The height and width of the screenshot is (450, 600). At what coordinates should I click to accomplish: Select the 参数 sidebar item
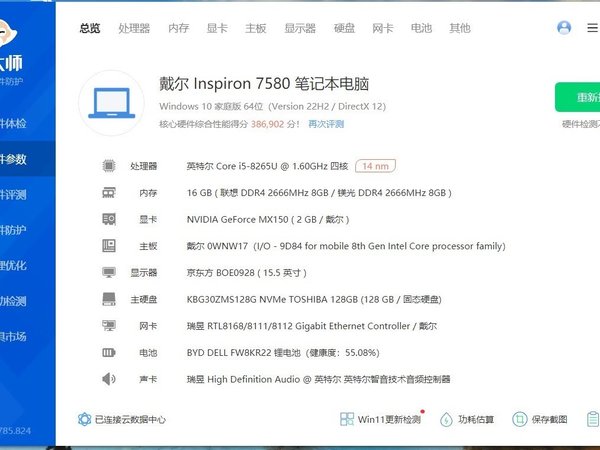(x=28, y=159)
